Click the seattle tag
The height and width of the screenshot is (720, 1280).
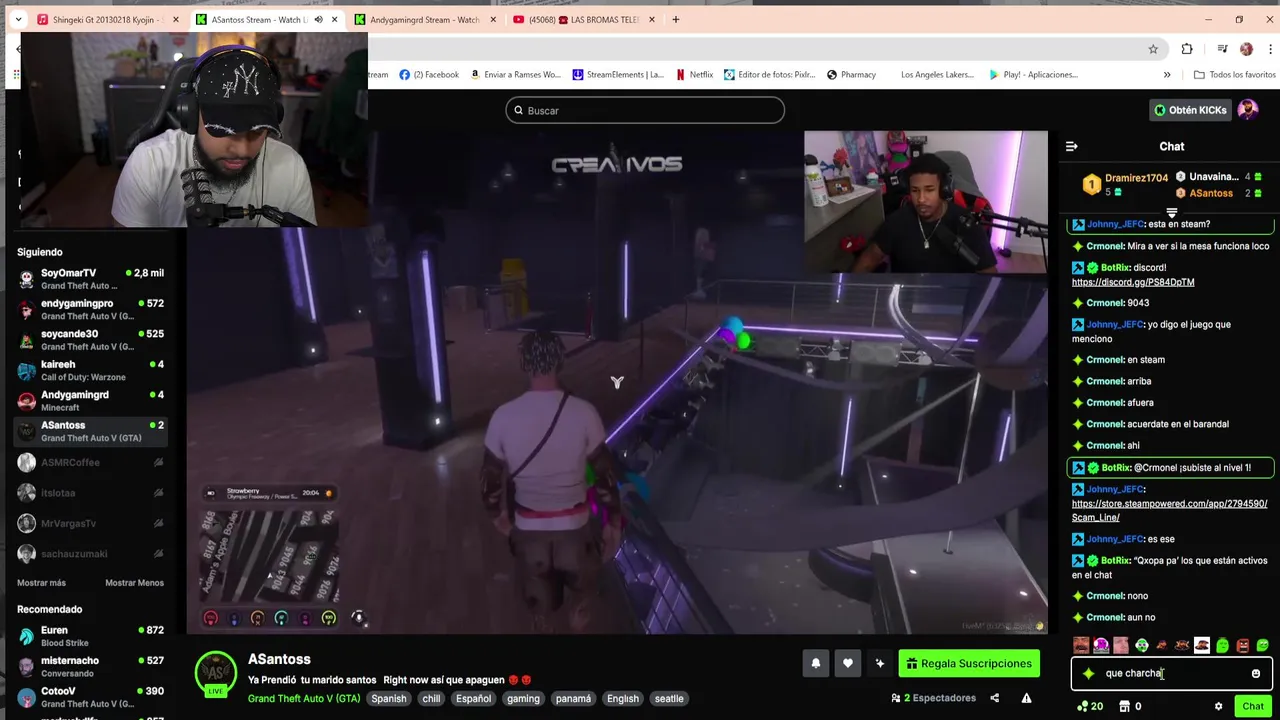click(x=669, y=698)
